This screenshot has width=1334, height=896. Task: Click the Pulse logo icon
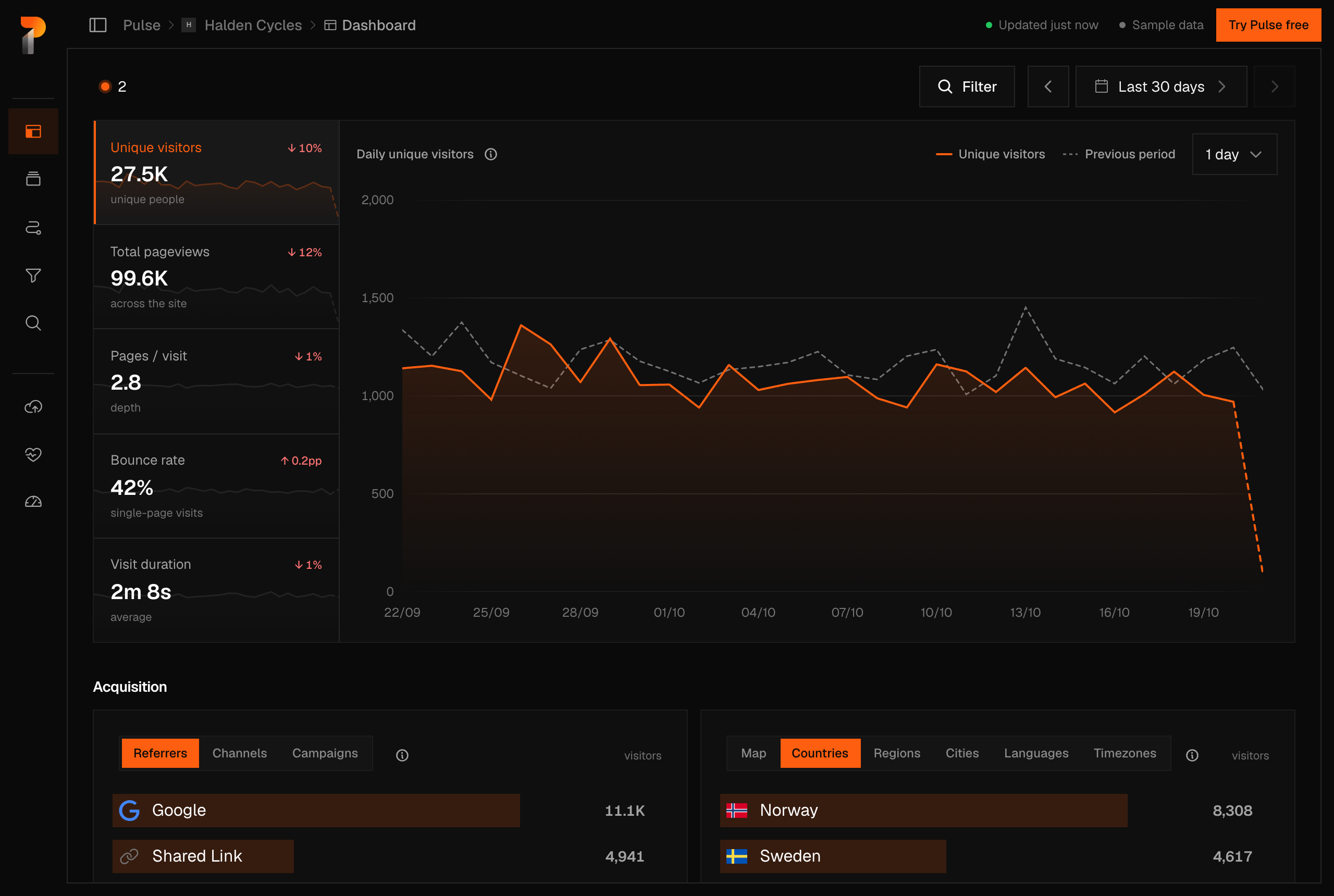(33, 35)
